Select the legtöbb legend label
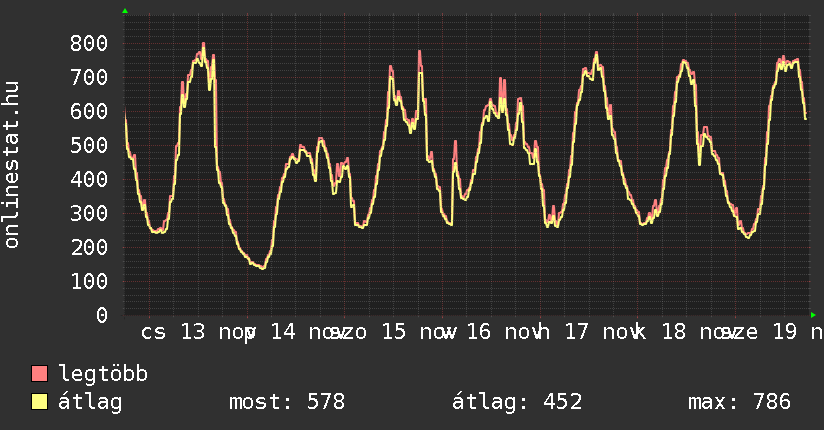 click(103, 374)
